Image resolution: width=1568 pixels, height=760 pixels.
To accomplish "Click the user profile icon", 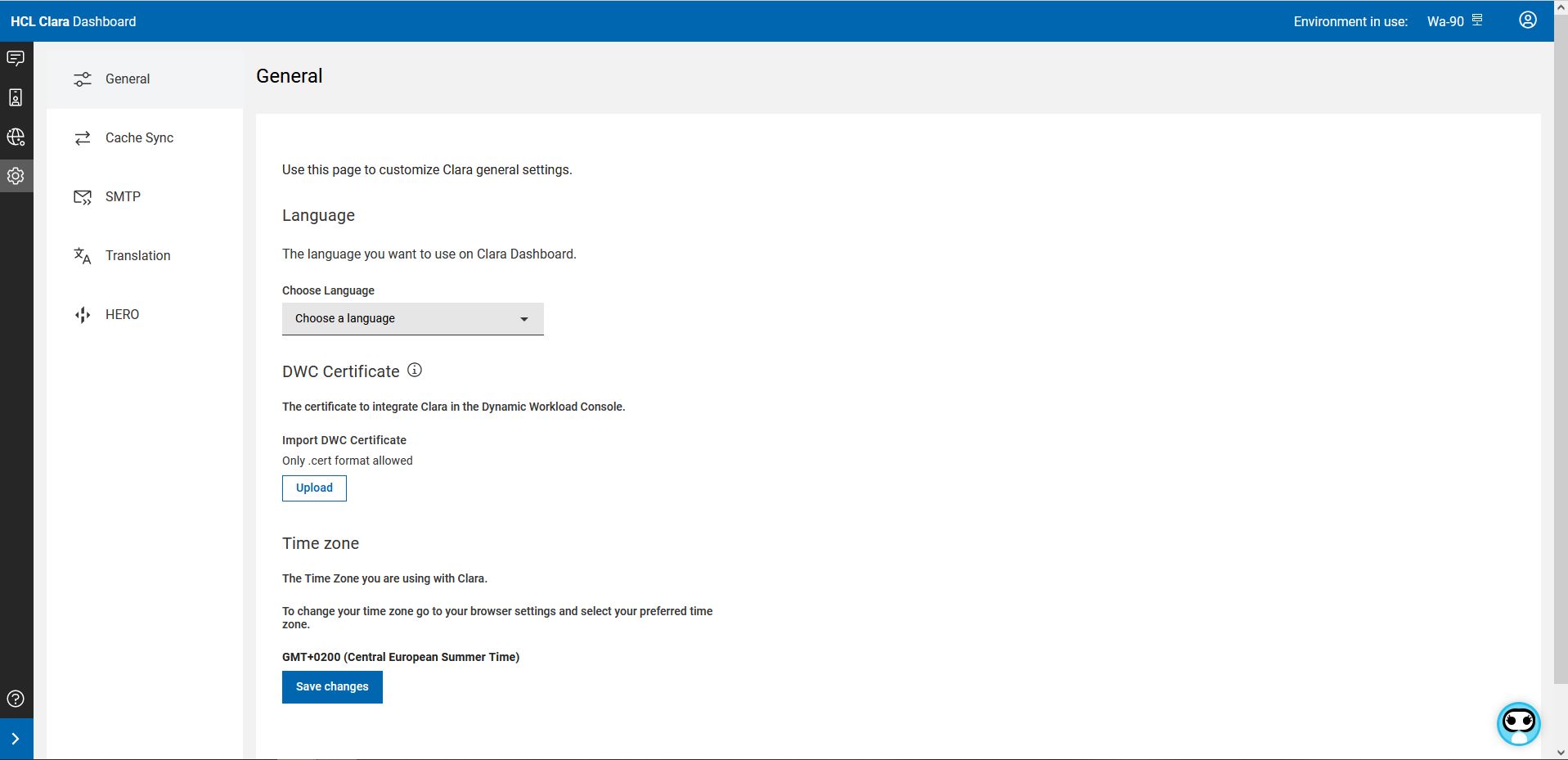I will click(x=1528, y=20).
